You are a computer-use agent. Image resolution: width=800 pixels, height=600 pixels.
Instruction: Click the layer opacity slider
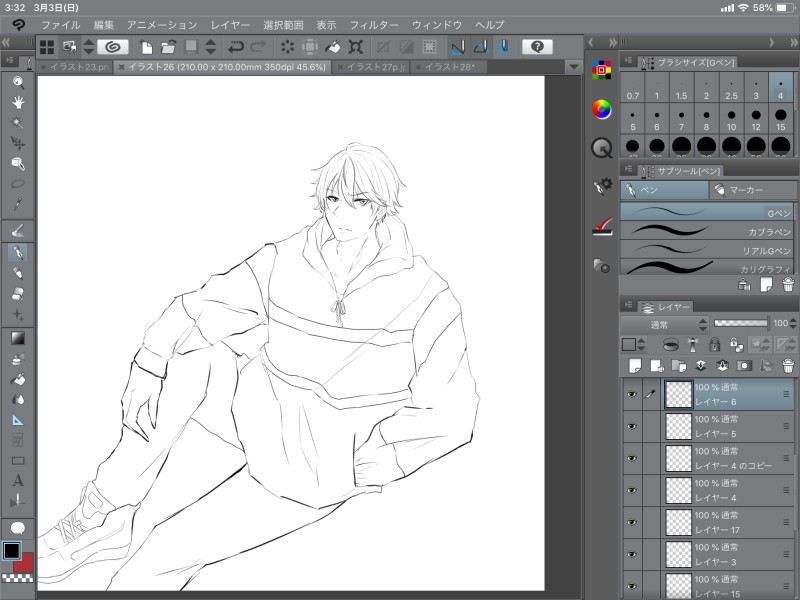click(x=740, y=323)
